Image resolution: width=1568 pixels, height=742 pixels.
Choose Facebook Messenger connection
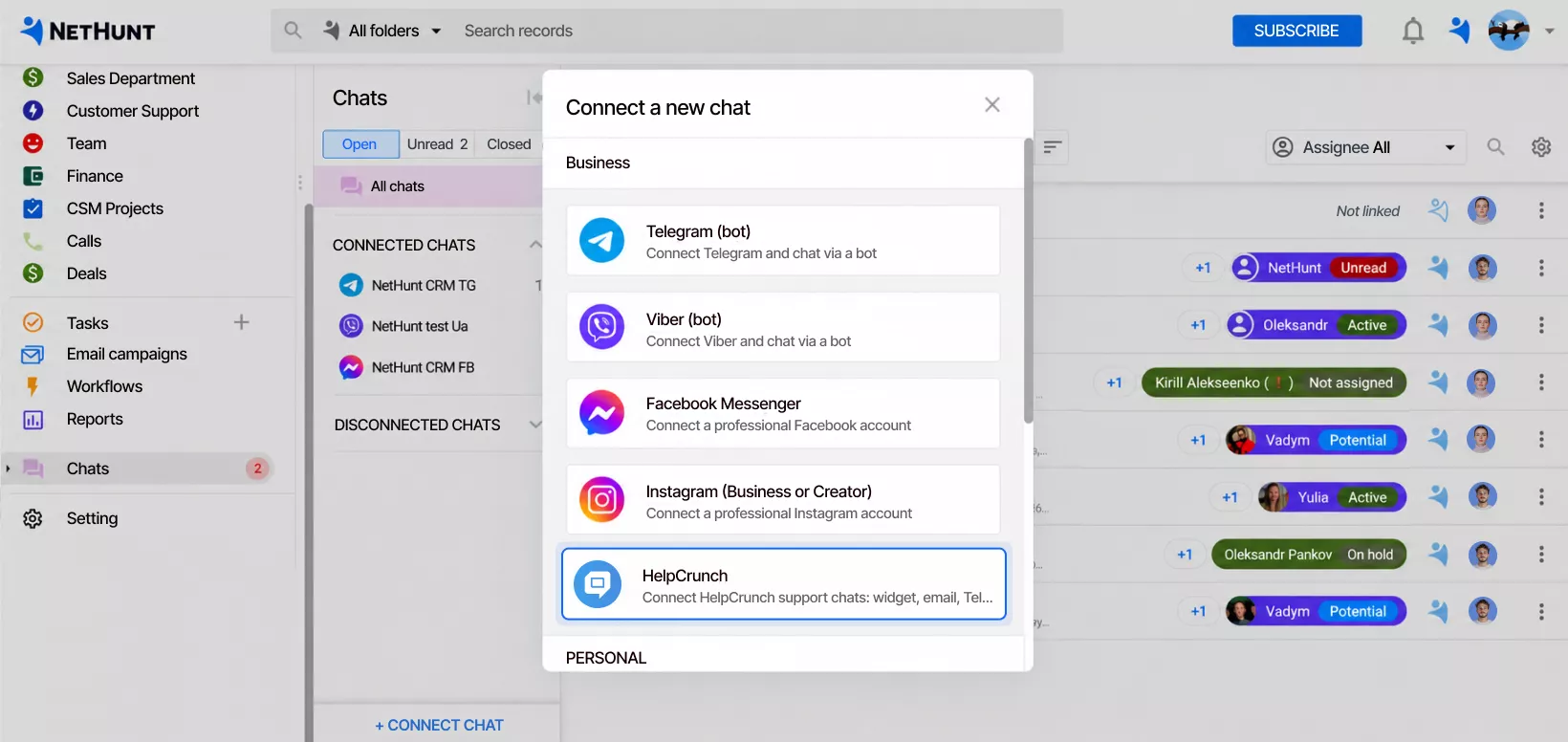click(783, 413)
